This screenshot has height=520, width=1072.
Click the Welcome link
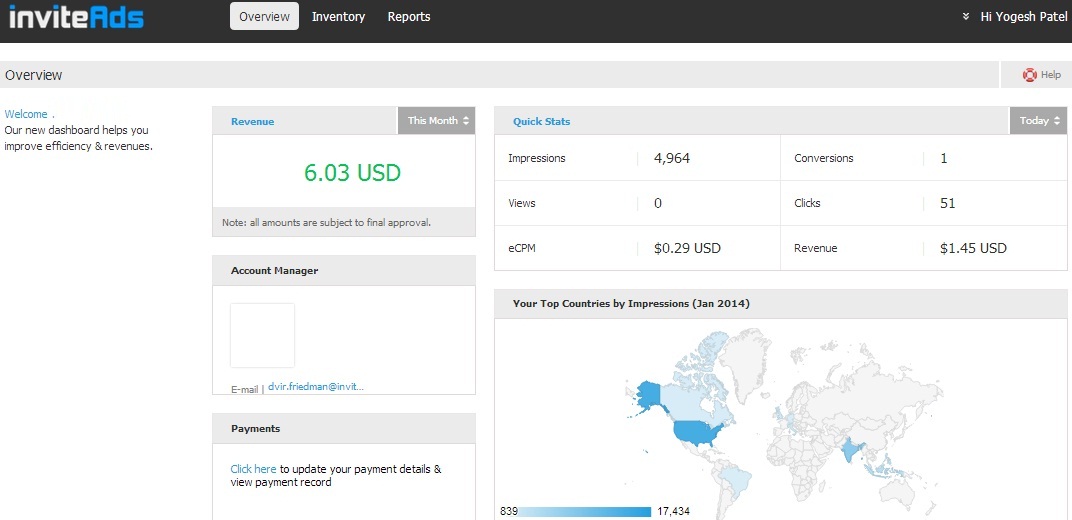pos(26,114)
